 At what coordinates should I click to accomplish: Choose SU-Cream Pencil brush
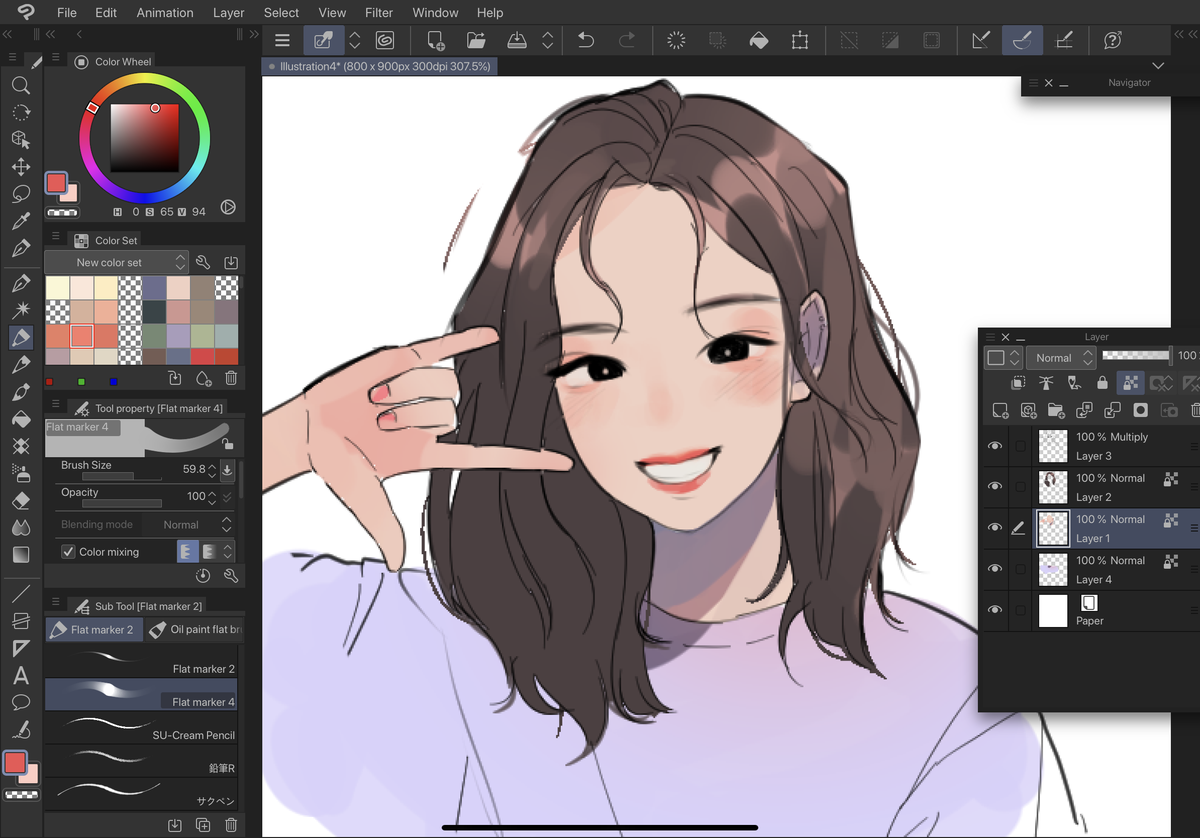141,727
